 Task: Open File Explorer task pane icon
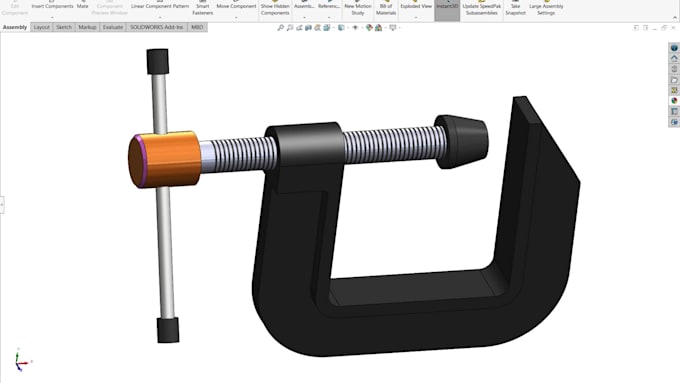[x=674, y=69]
